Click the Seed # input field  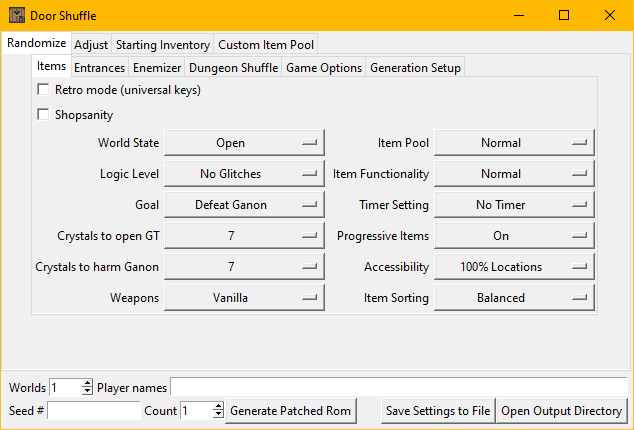coord(94,411)
